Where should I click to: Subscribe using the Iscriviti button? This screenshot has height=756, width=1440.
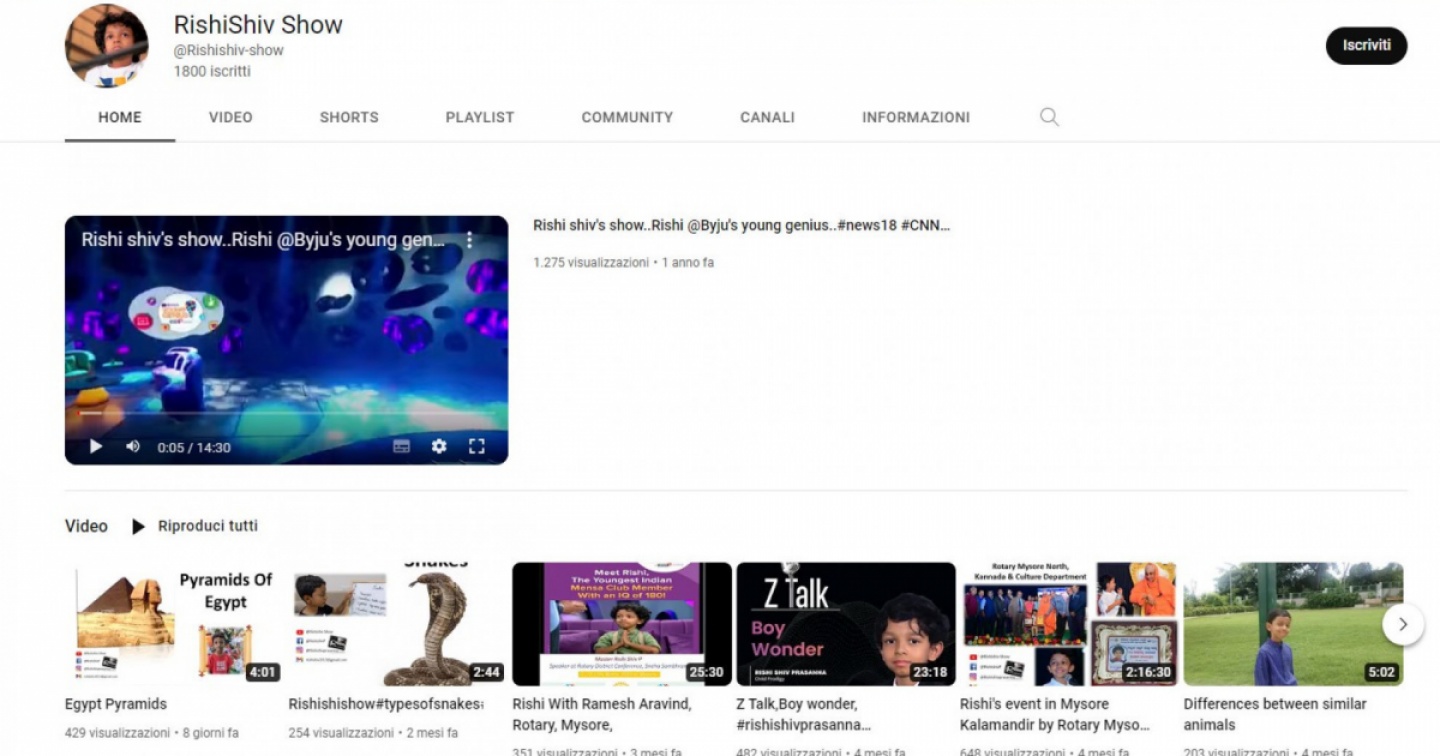click(x=1366, y=46)
